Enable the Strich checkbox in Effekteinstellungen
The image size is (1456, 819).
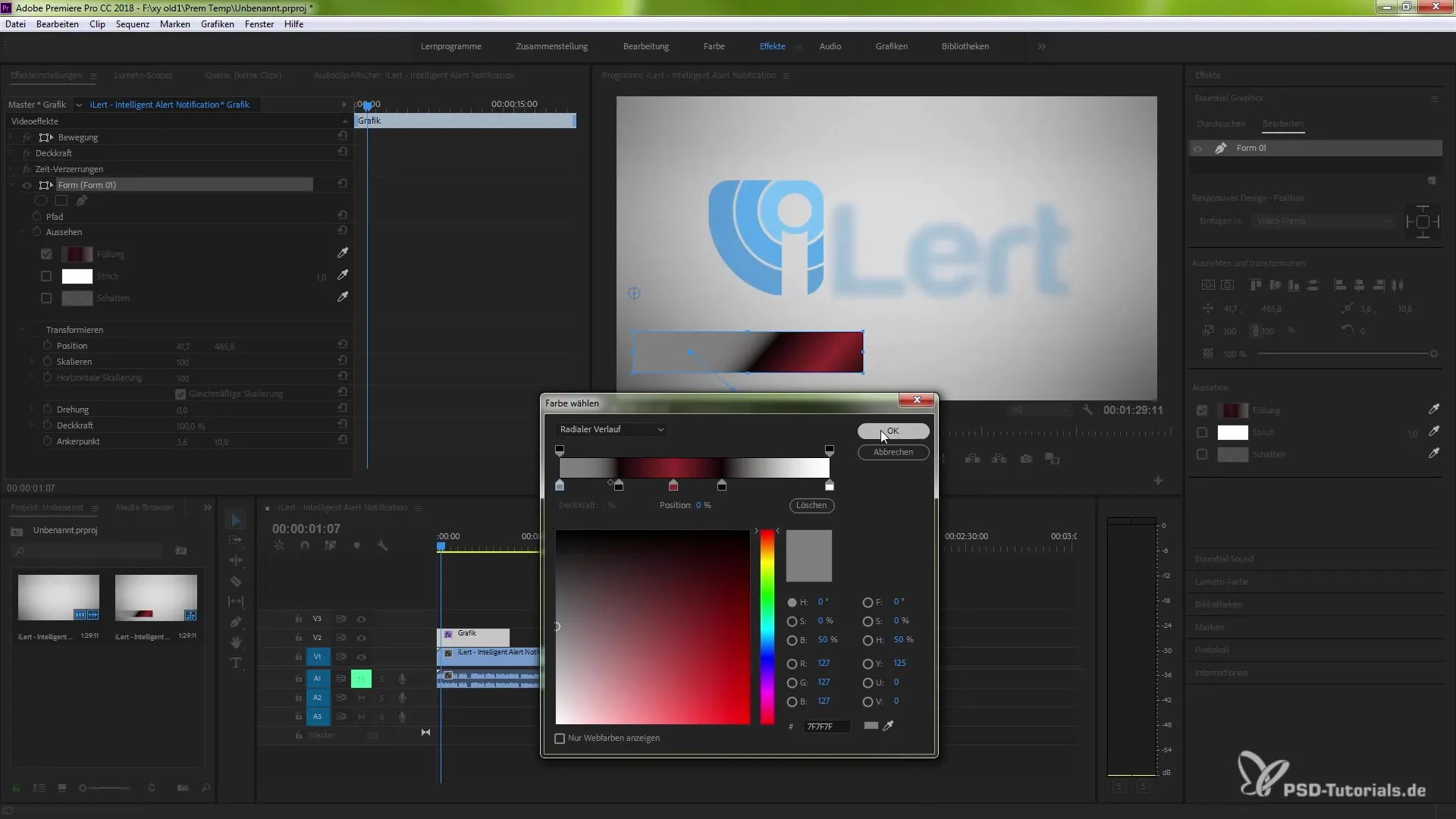pyautogui.click(x=46, y=276)
